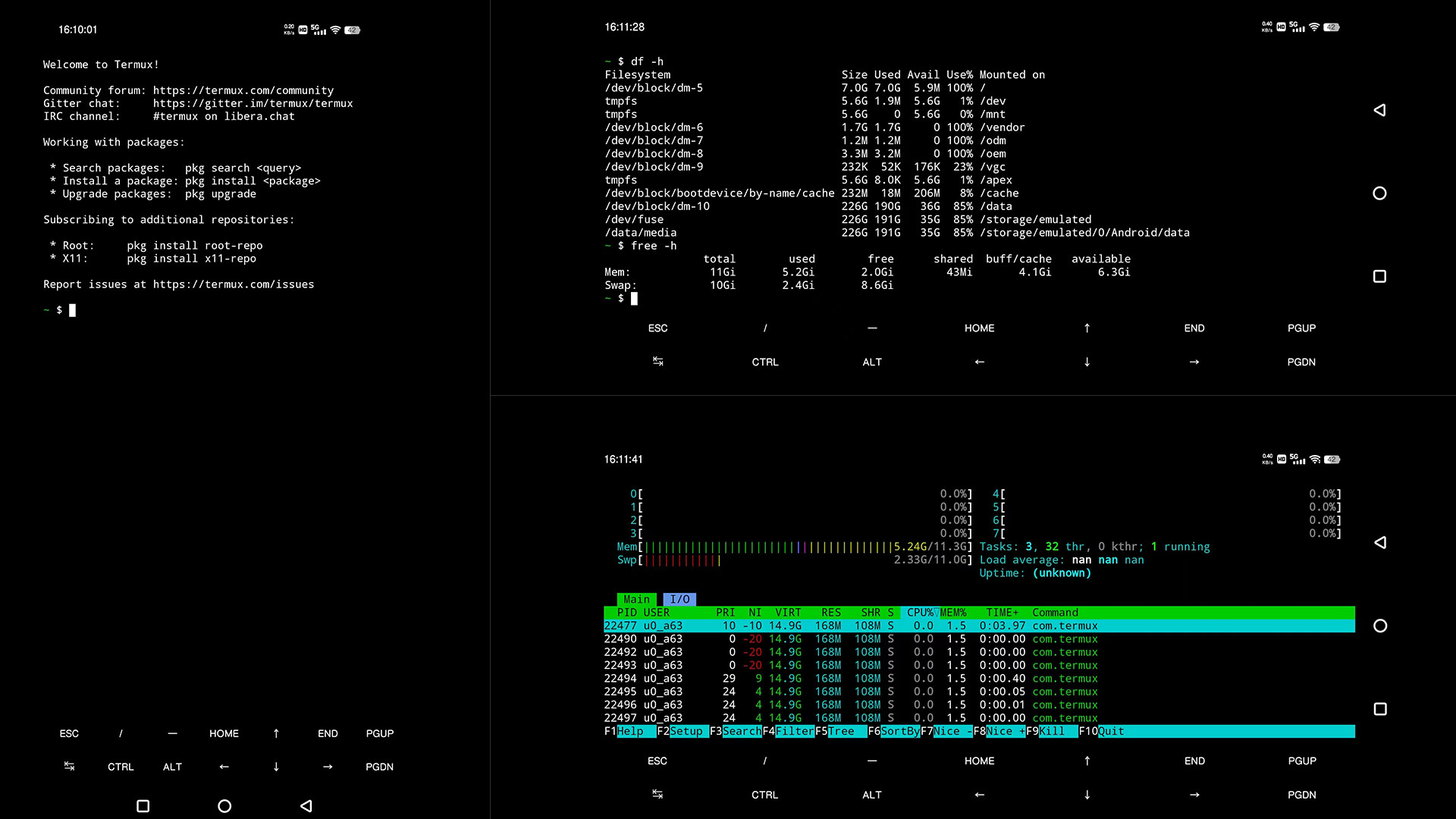Screen dimensions: 1456x819
Task: Click F2 Setup in htop footer
Action: coord(682,731)
